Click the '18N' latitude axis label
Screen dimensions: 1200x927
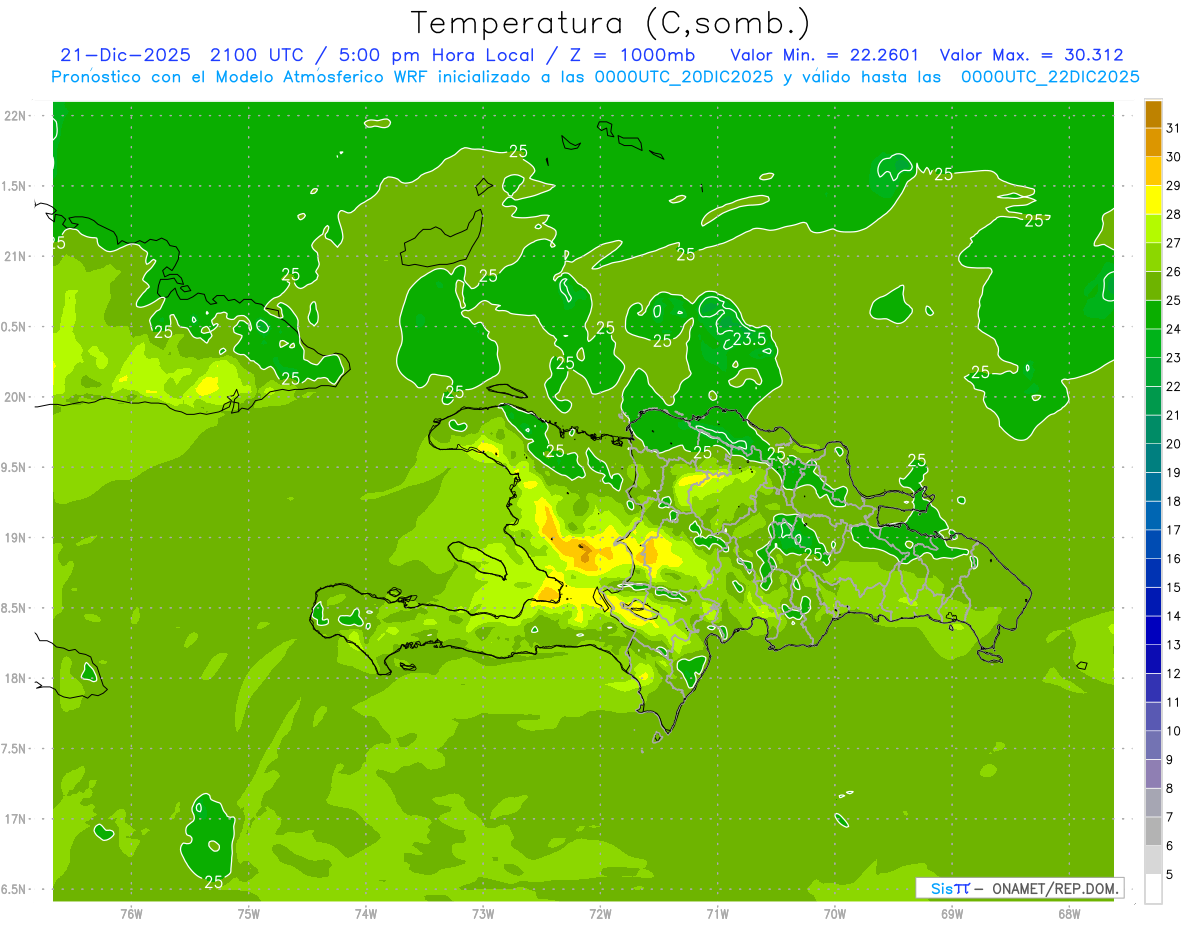(x=14, y=678)
